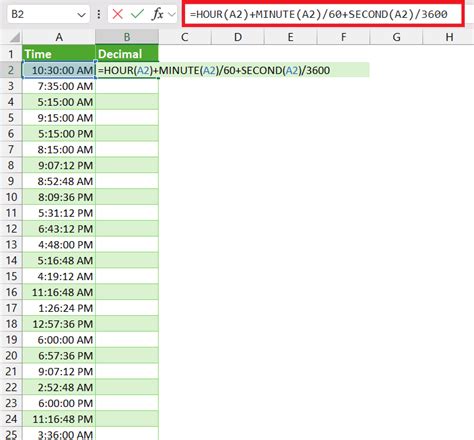Select the cell with 4:19:12 AM
474x440 pixels.
[59, 276]
